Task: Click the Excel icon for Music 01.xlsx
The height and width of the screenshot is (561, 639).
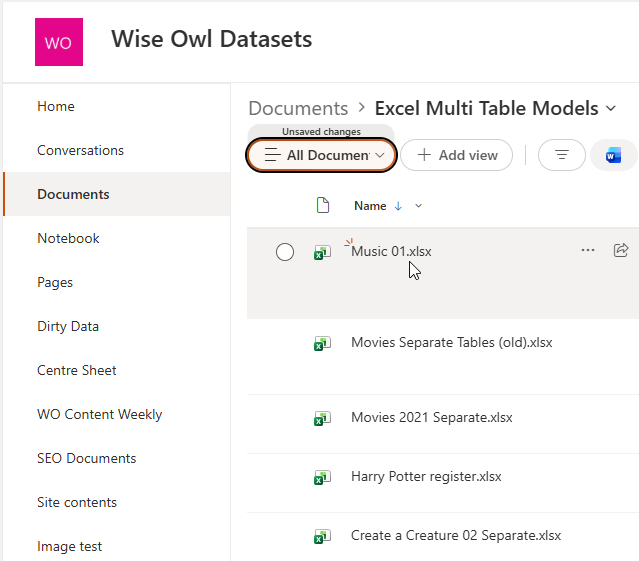Action: [322, 252]
